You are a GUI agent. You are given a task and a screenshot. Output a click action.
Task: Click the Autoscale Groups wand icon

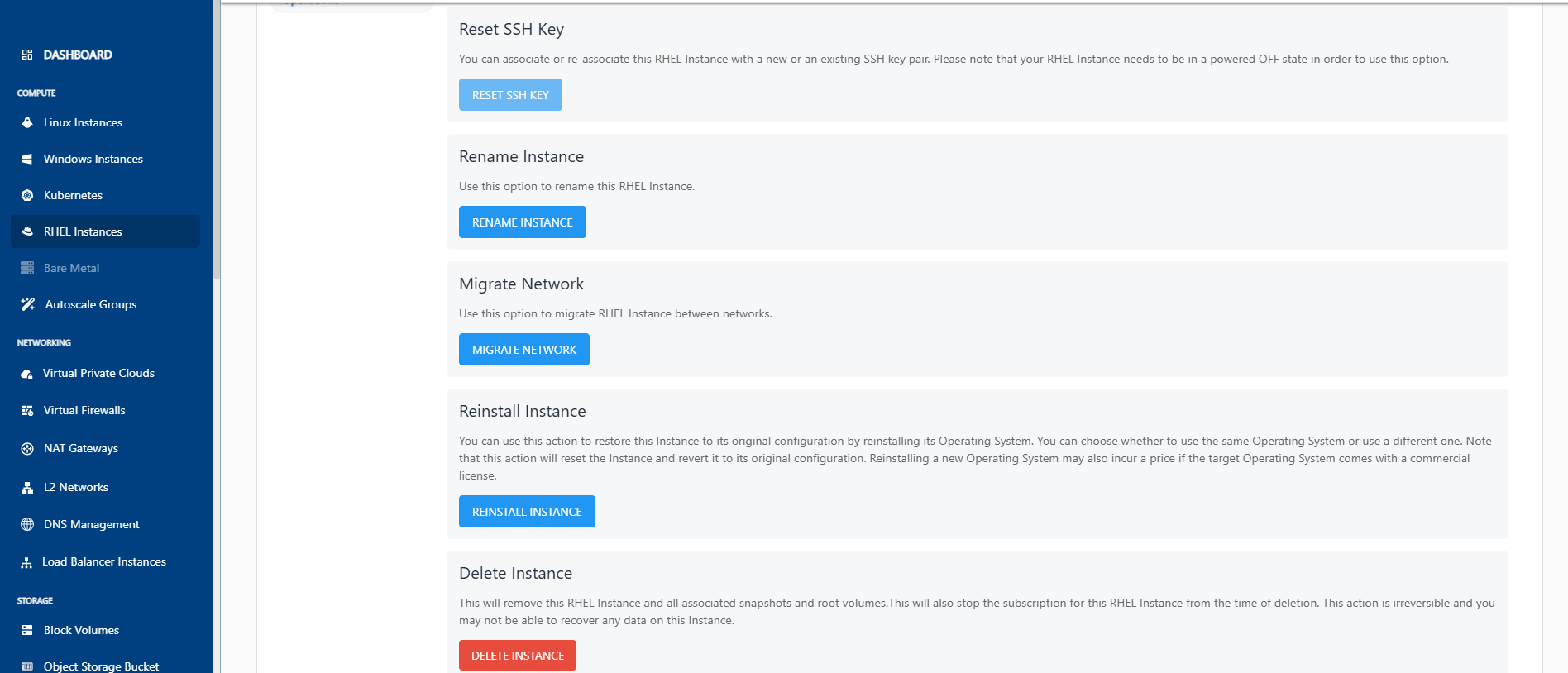point(28,304)
